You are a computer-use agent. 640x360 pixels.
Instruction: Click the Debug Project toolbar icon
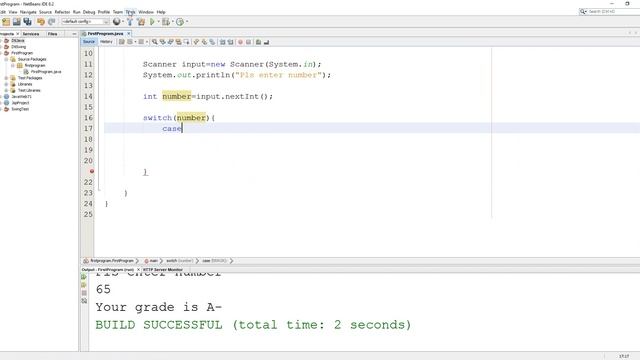tap(165, 22)
